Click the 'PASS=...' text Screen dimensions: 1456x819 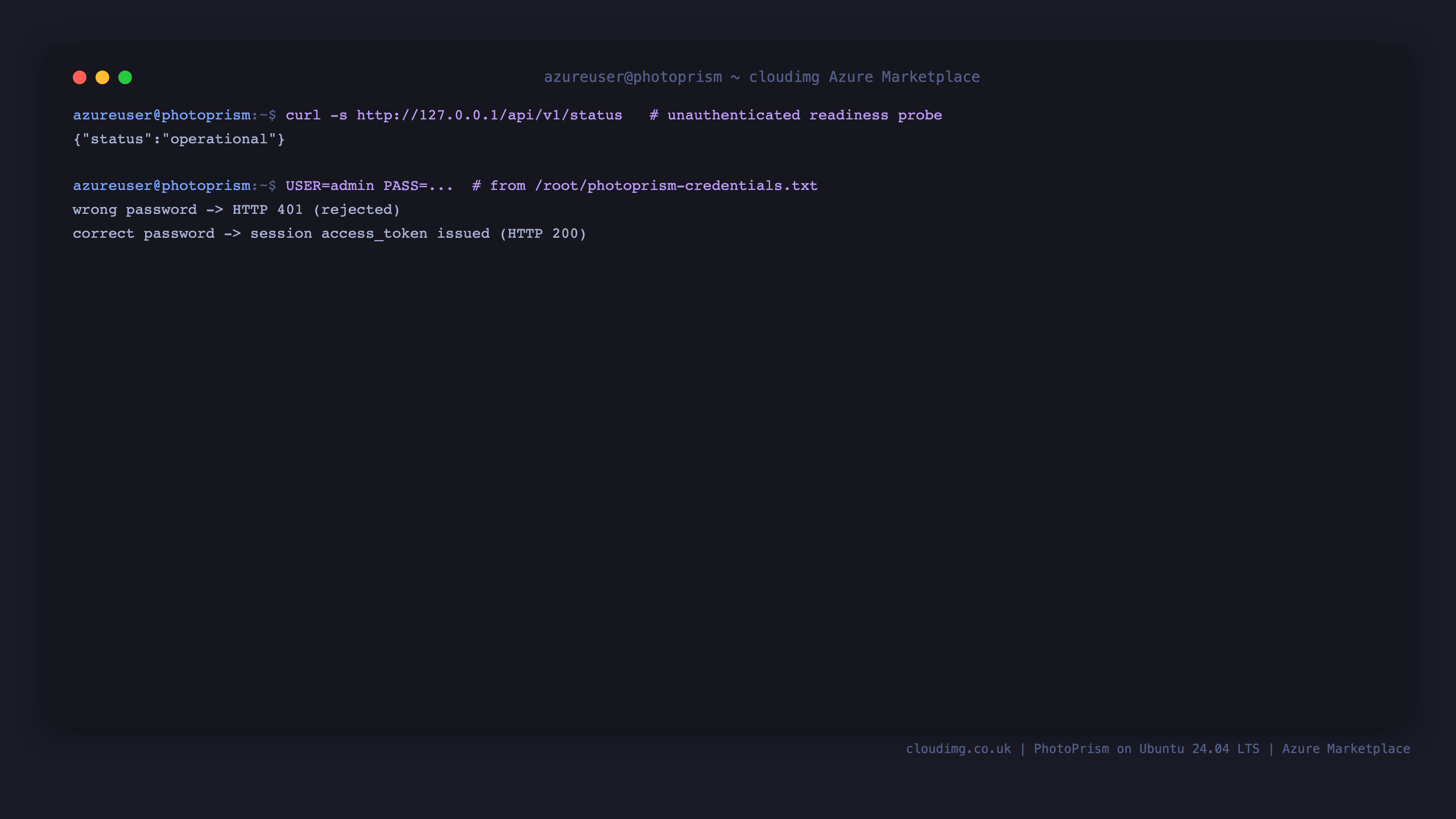(418, 185)
